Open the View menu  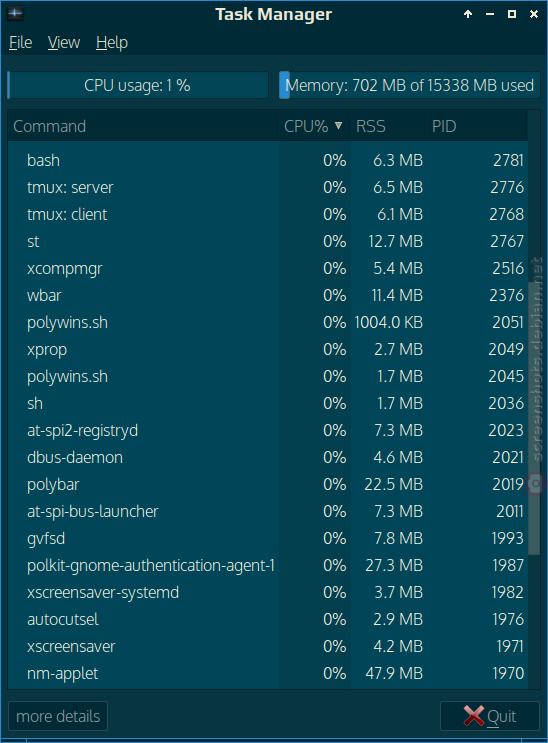click(64, 43)
